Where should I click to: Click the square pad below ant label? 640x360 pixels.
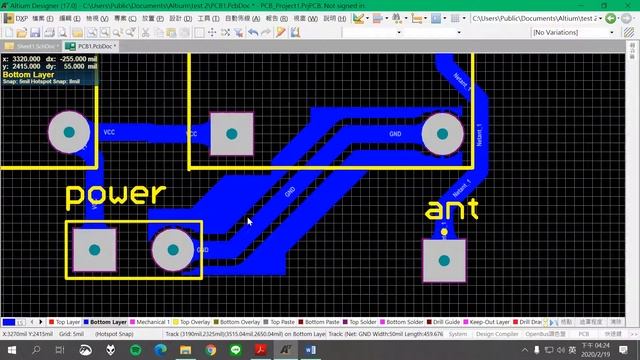point(444,260)
